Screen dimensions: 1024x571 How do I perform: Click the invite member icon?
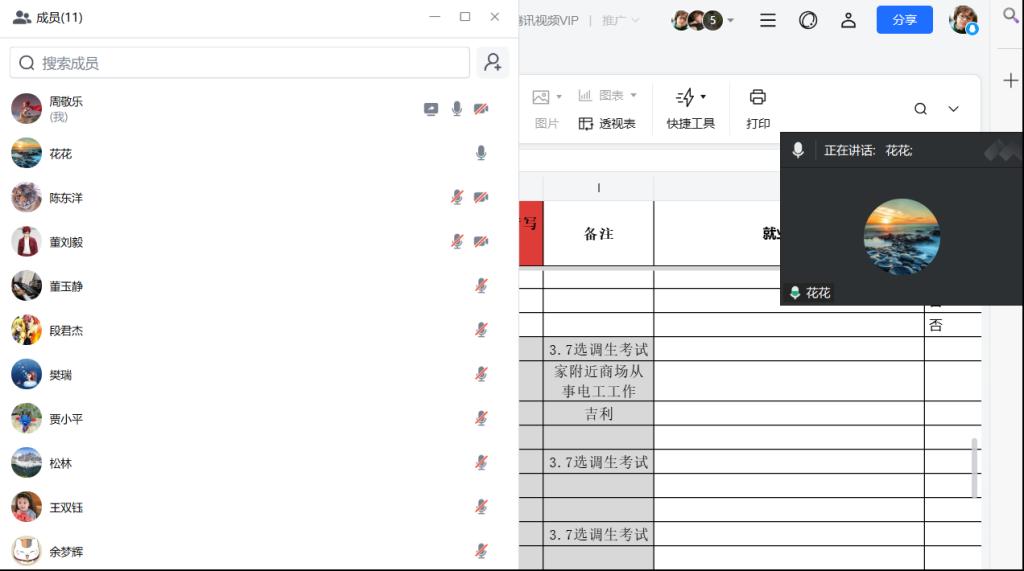coord(492,62)
